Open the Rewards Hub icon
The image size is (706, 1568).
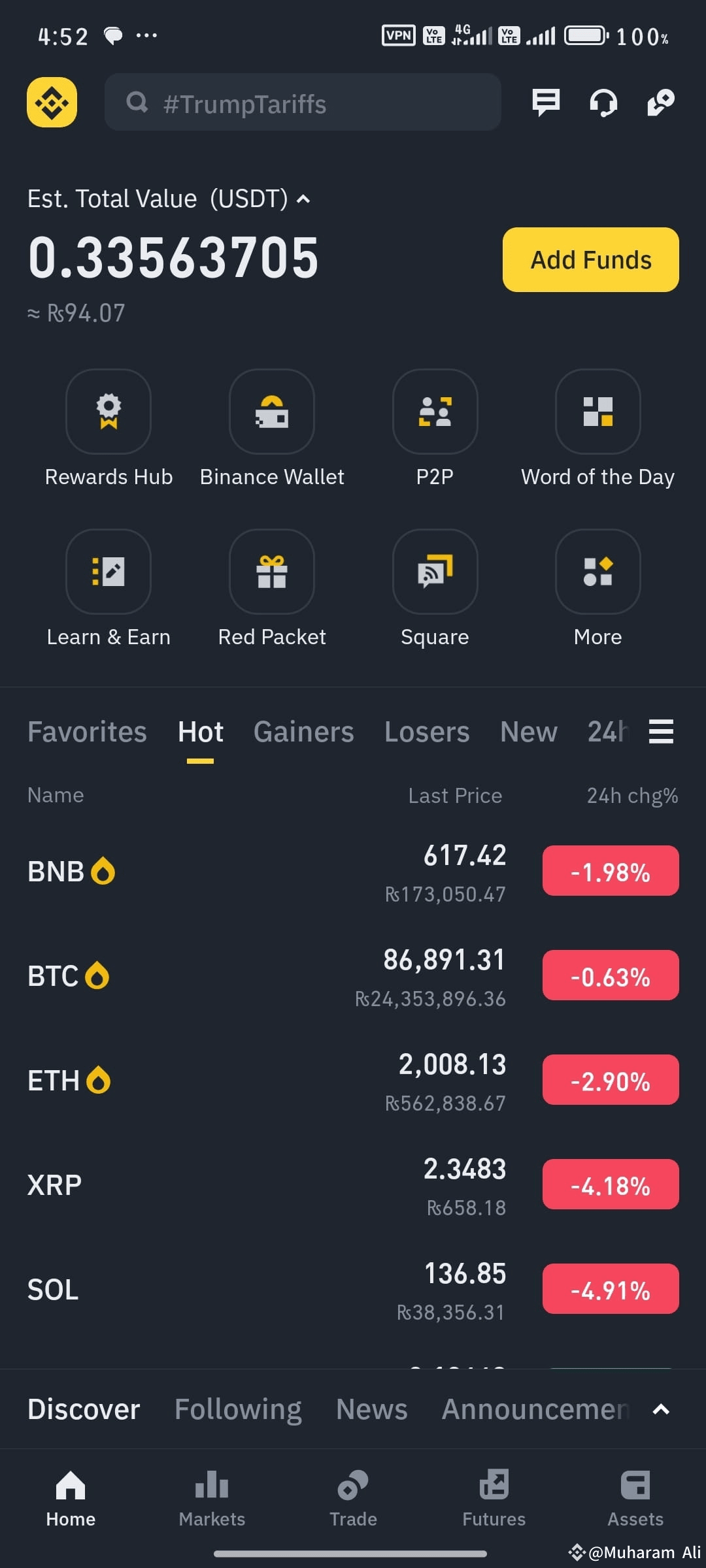pyautogui.click(x=109, y=412)
